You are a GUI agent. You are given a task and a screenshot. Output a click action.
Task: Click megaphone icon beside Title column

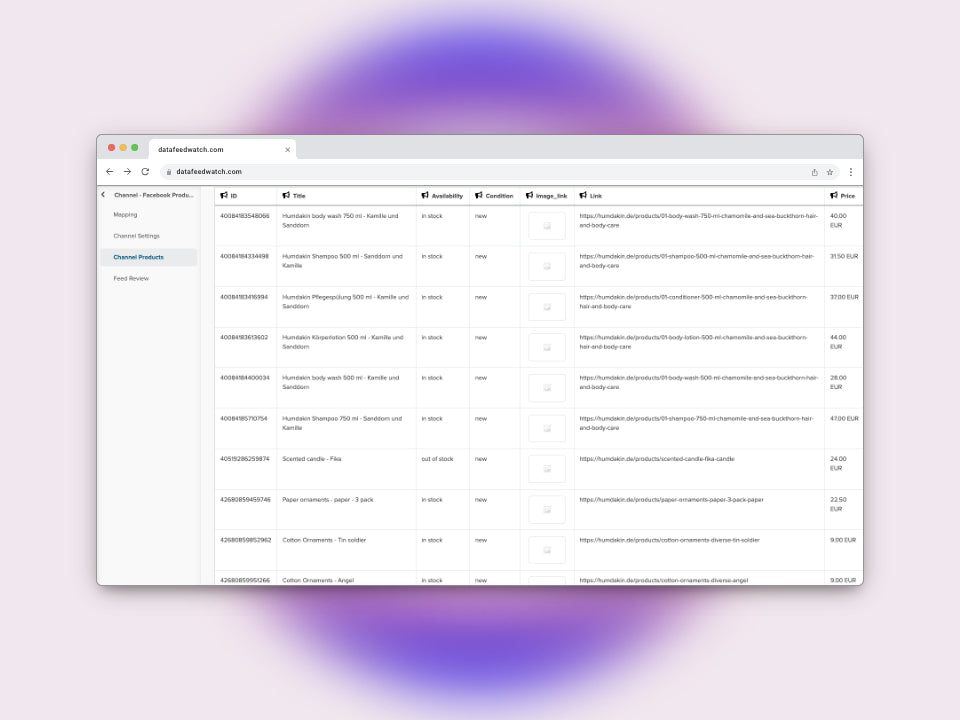tap(286, 196)
